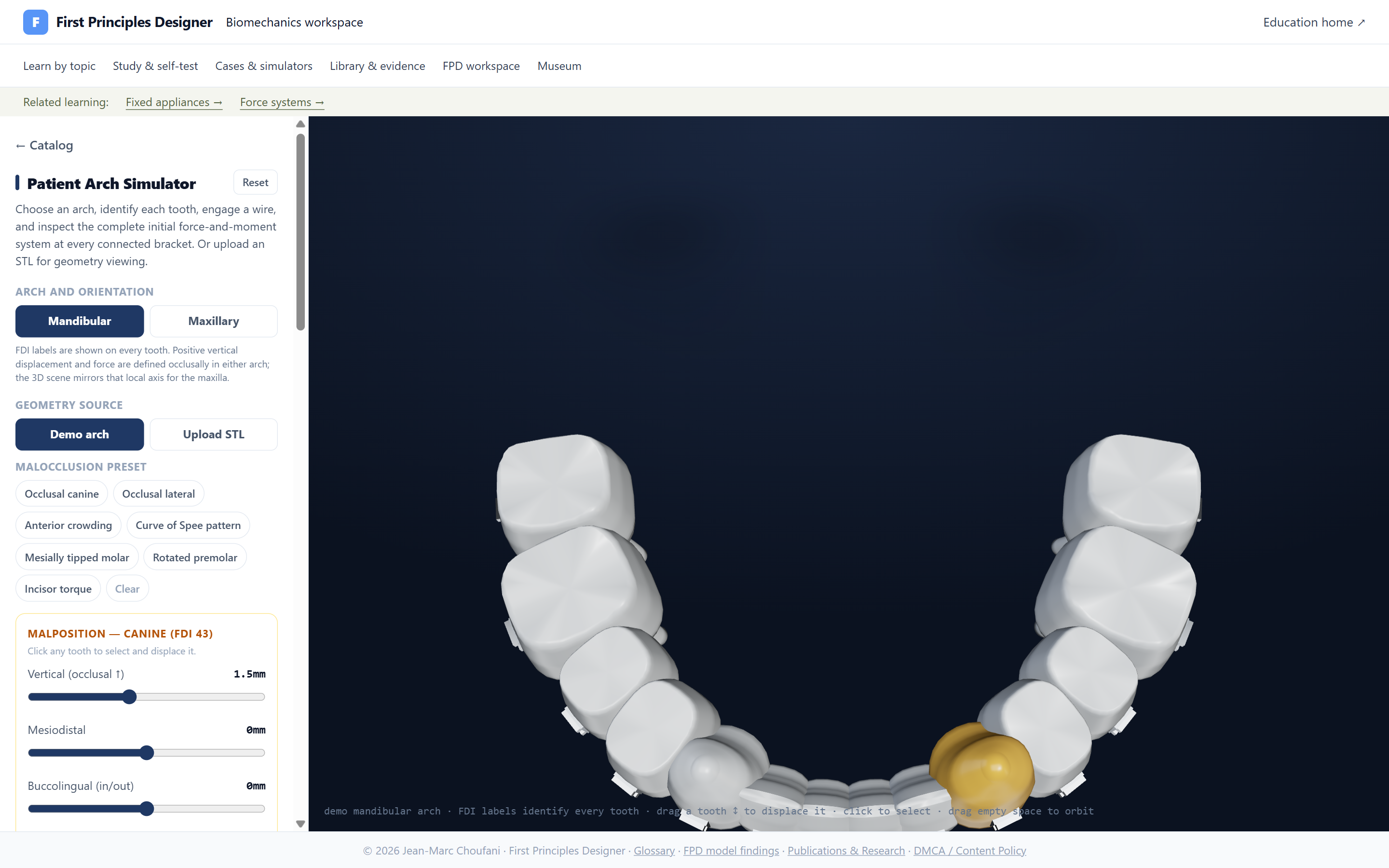Image resolution: width=1389 pixels, height=868 pixels.
Task: Go back to Catalog
Action: (44, 145)
